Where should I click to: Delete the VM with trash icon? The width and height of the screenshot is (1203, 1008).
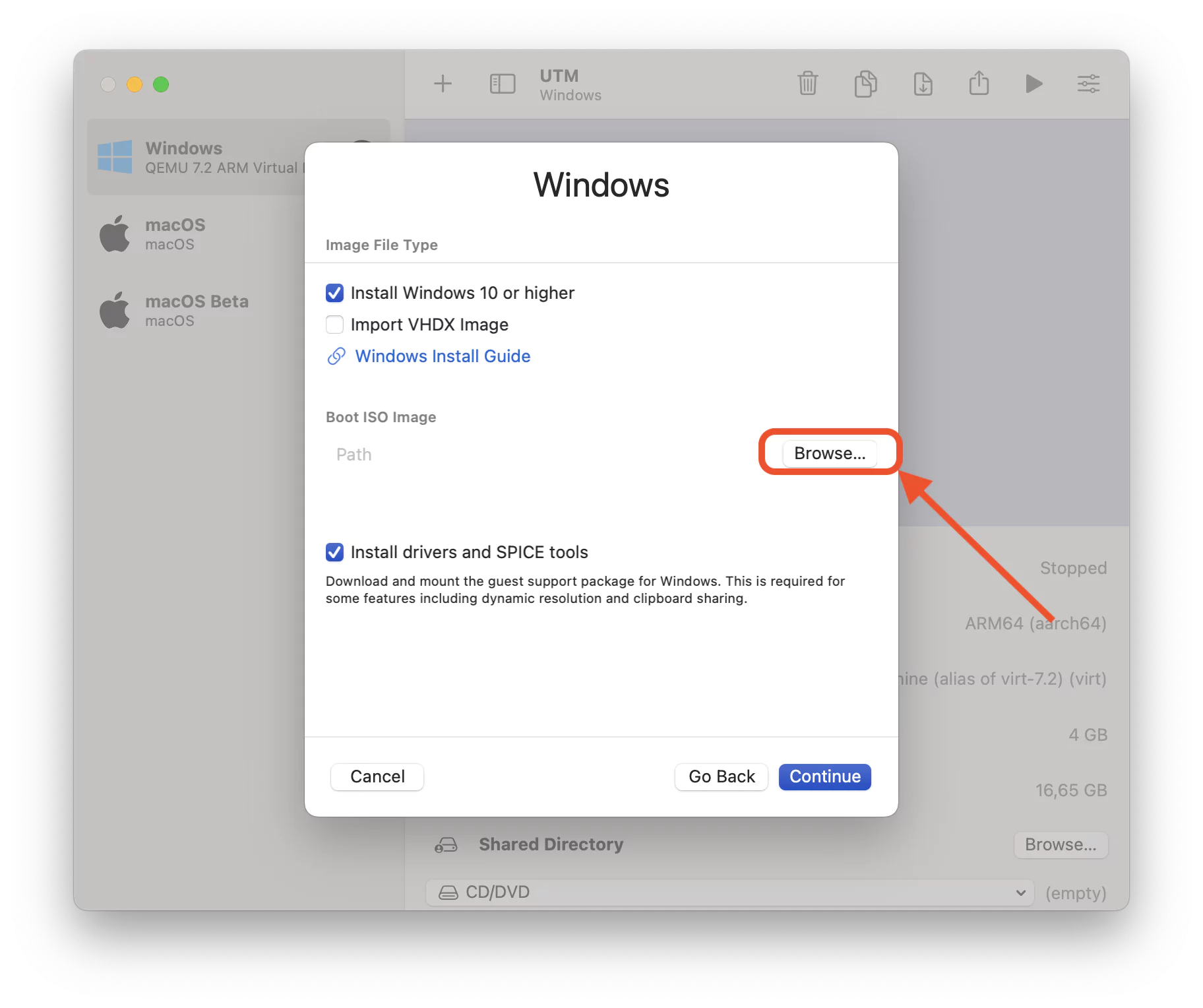click(x=808, y=84)
